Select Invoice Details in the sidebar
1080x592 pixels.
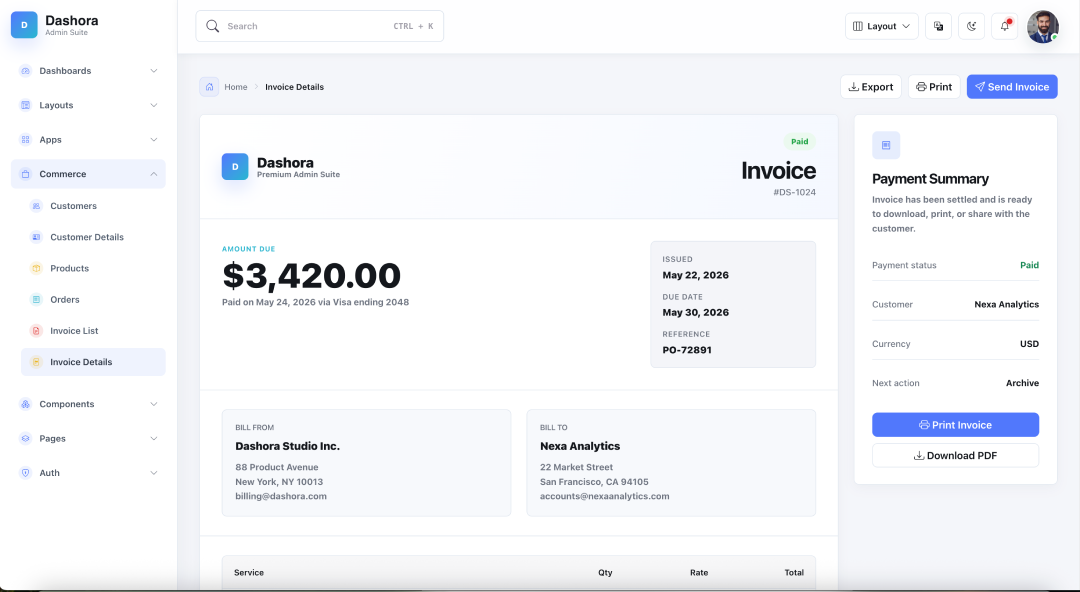(x=93, y=363)
